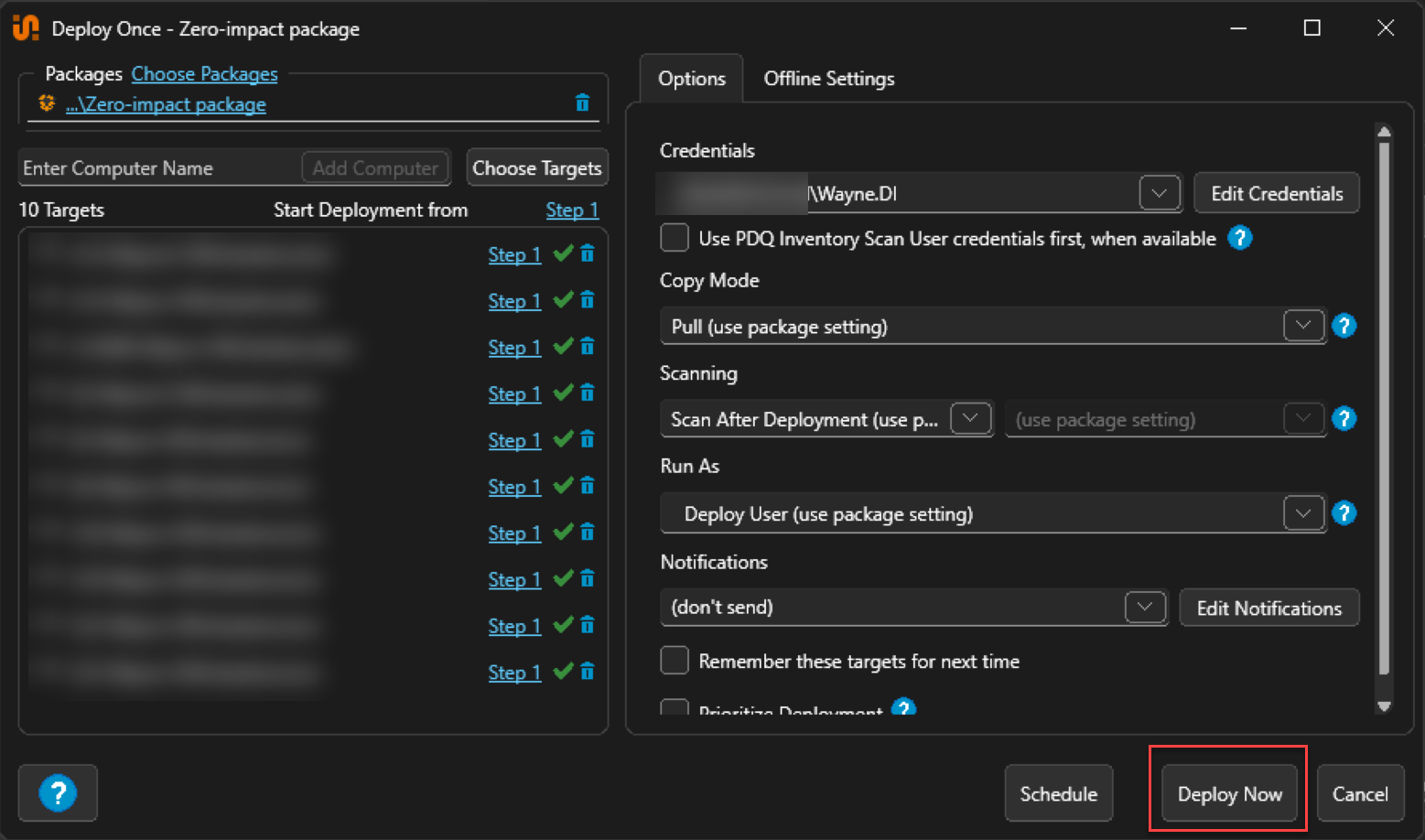Click the Choose Targets button

pyautogui.click(x=537, y=167)
